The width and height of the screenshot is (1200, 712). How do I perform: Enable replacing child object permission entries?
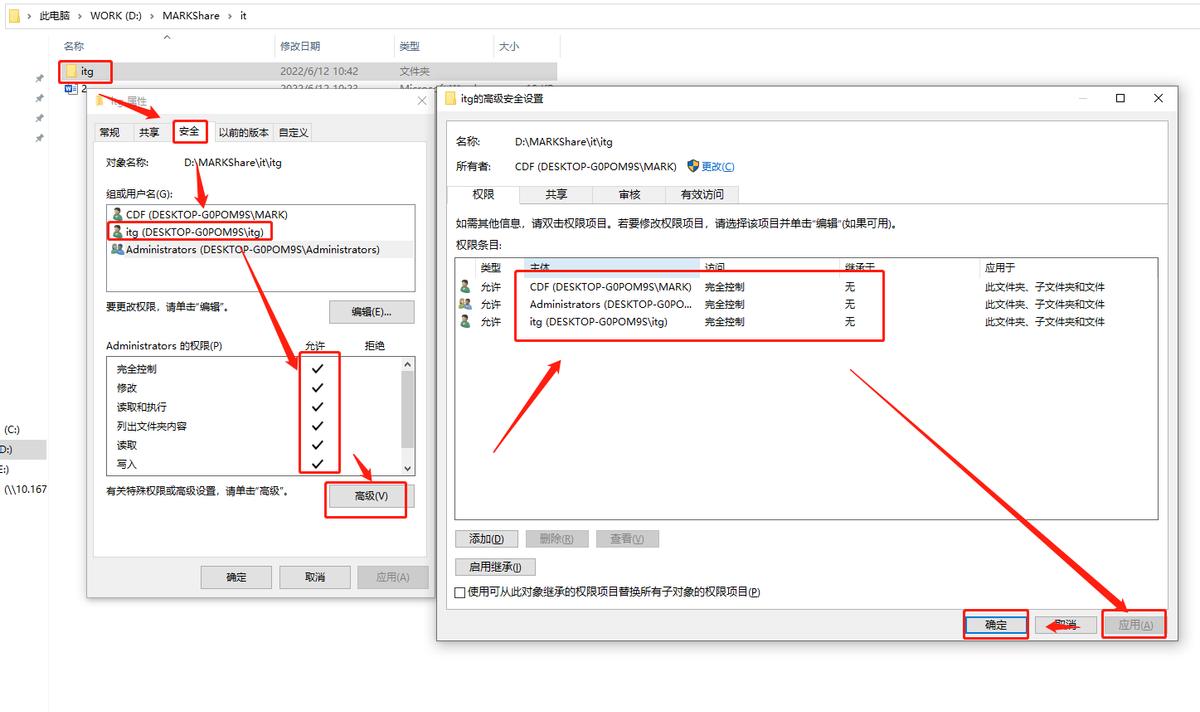click(457, 591)
